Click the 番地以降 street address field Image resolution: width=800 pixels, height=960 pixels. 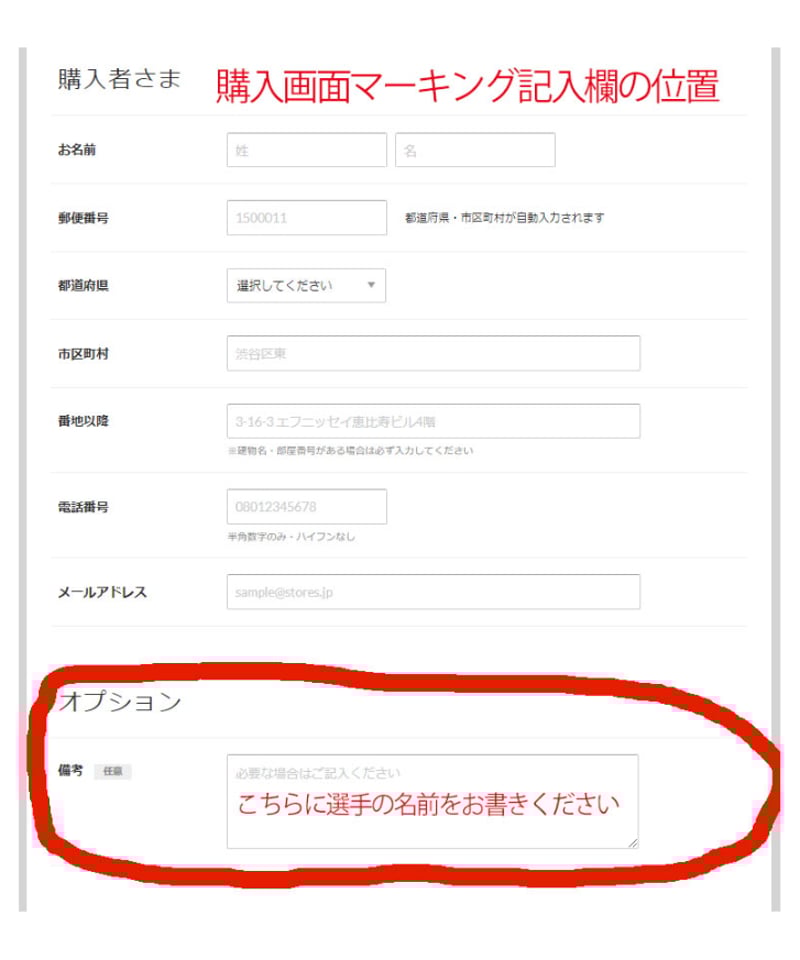tap(433, 421)
